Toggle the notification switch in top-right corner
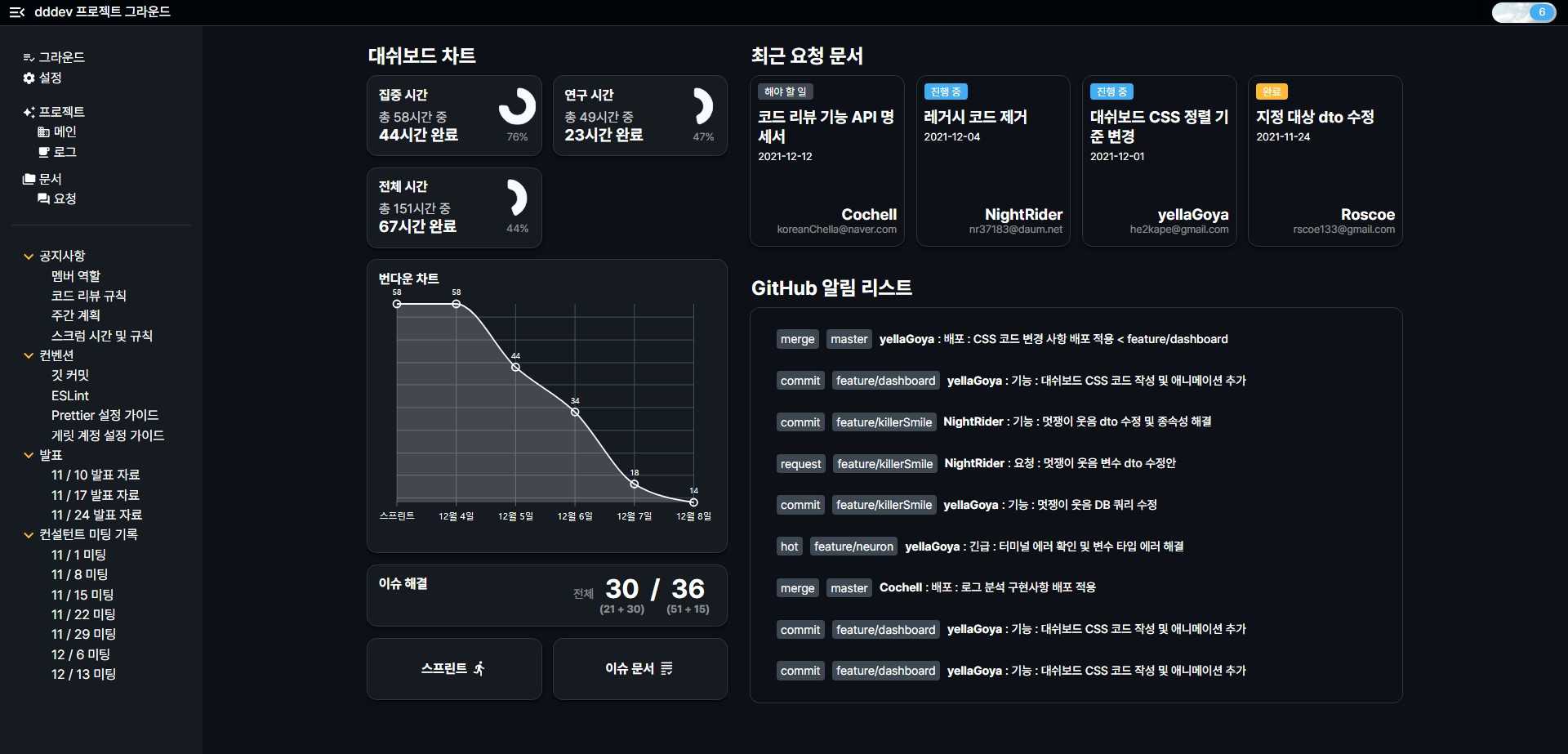This screenshot has width=1568, height=754. point(1523,12)
